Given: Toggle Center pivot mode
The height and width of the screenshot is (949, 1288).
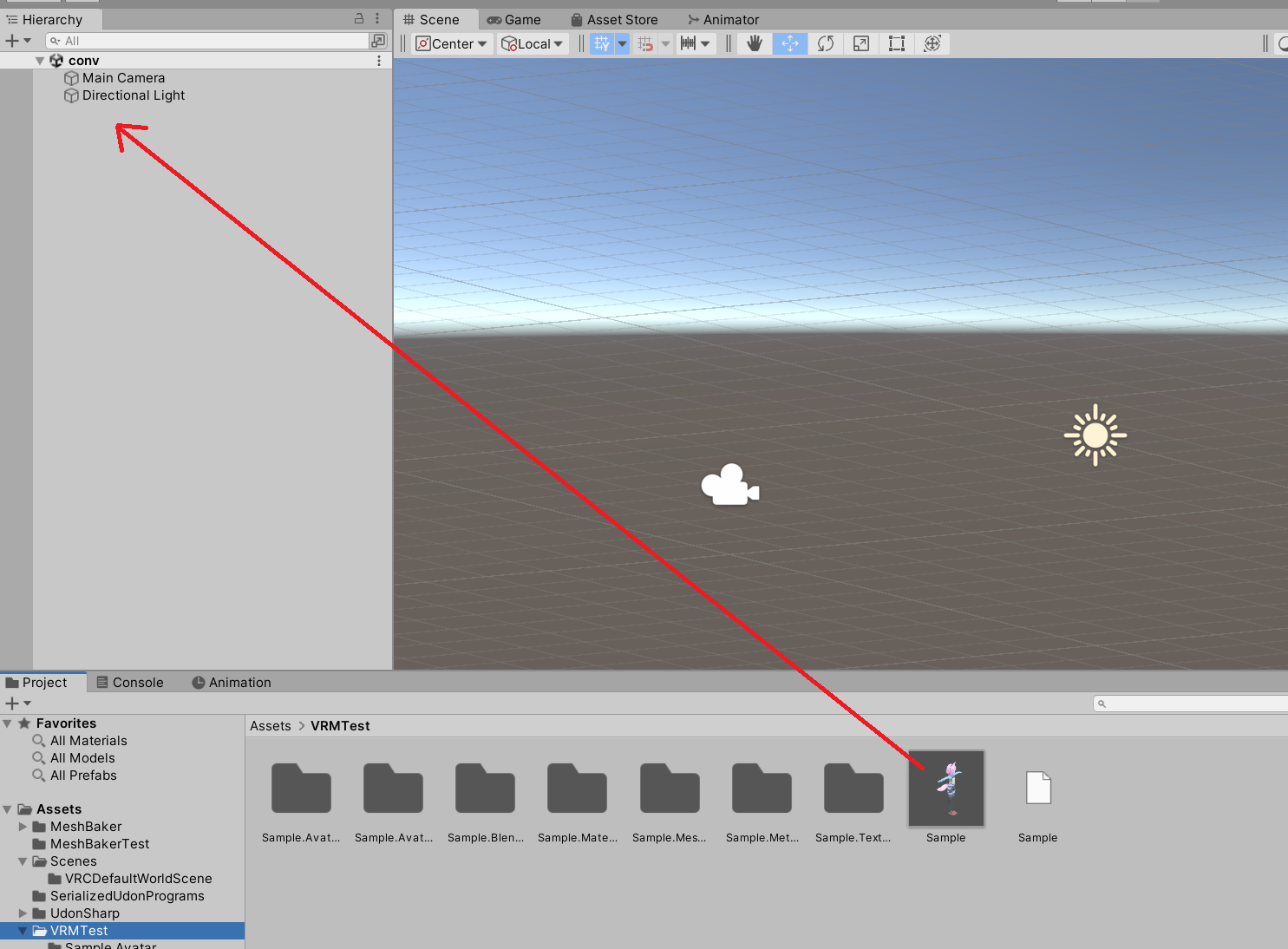Looking at the screenshot, I should (x=451, y=43).
